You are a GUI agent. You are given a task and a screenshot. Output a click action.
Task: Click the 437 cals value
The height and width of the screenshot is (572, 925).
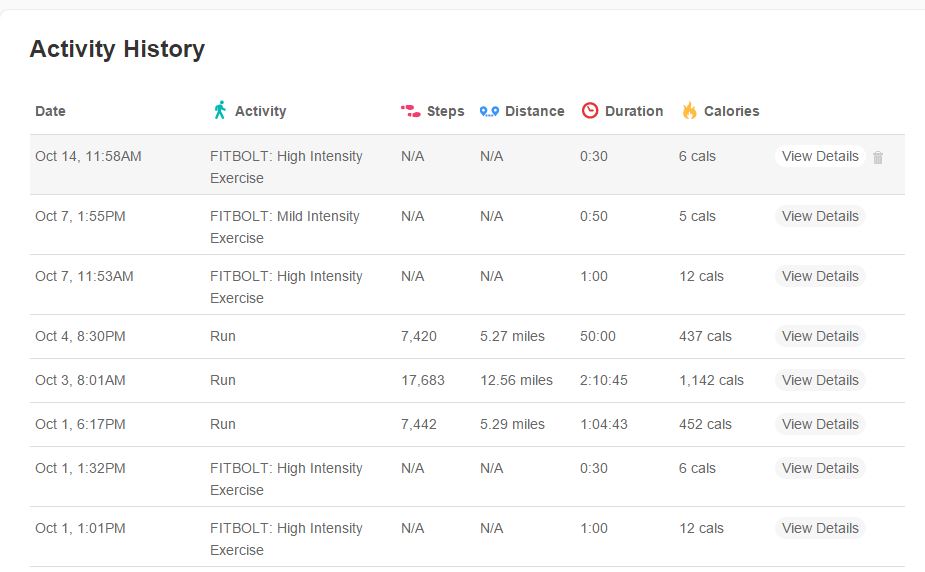(x=705, y=337)
